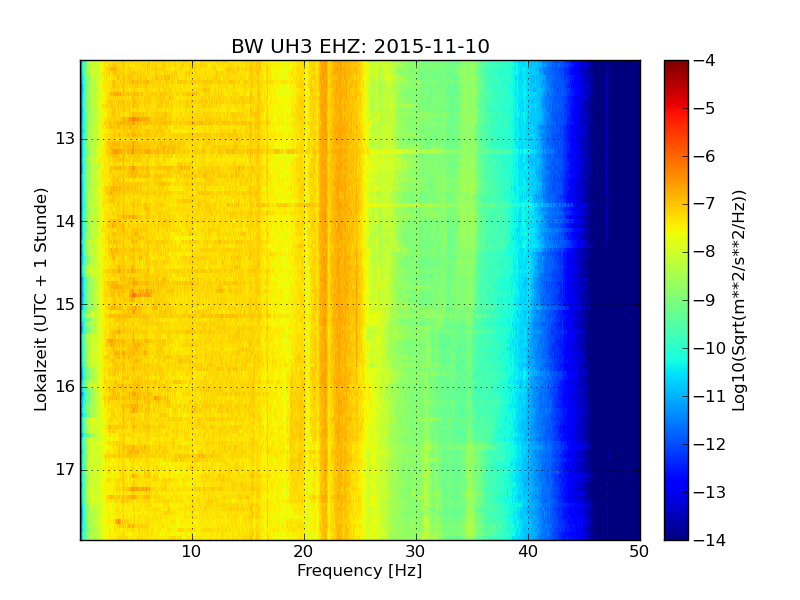
Task: Click colorbar tick label '−9'
Action: [x=705, y=300]
